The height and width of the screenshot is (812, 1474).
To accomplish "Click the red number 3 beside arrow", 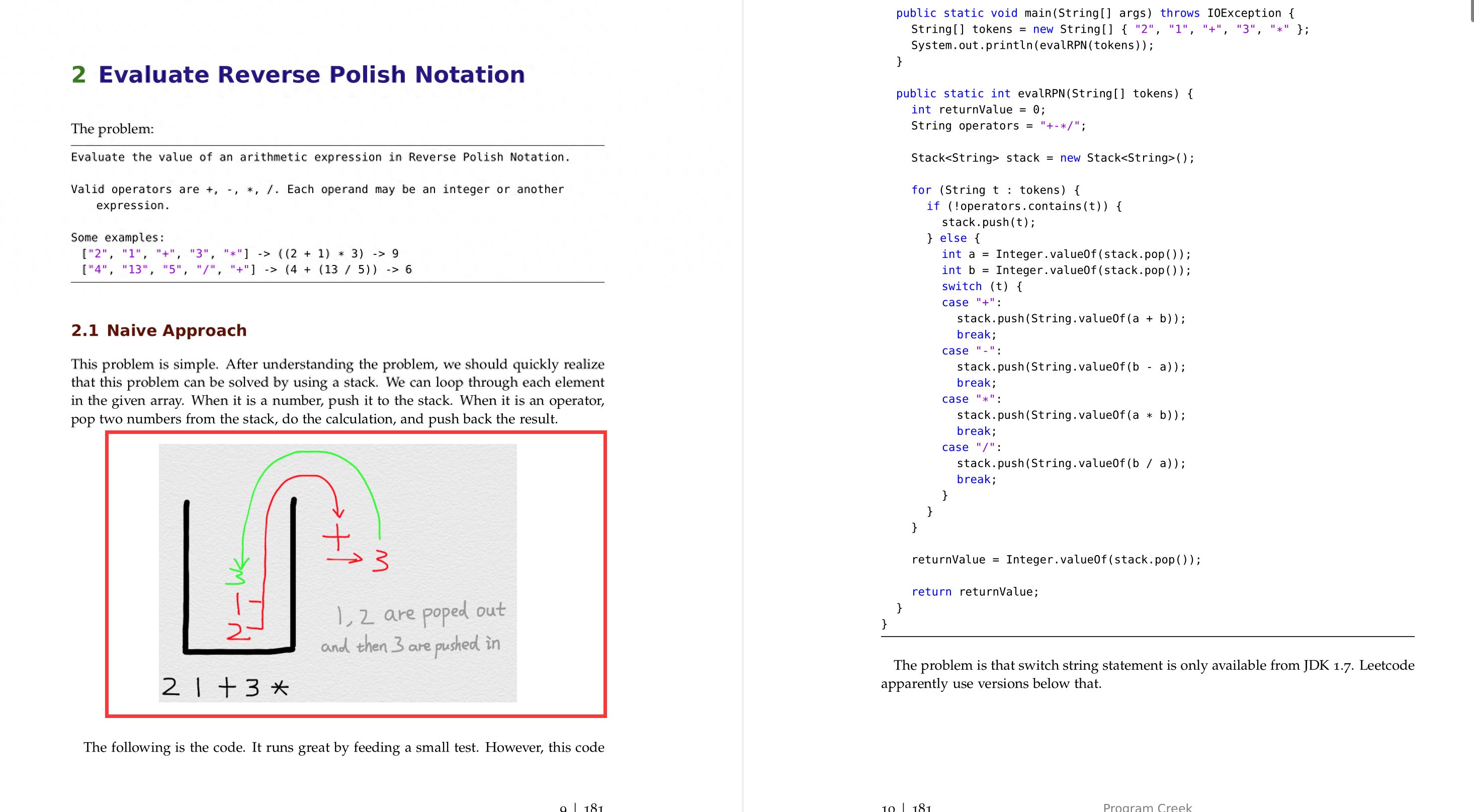I will [x=381, y=561].
